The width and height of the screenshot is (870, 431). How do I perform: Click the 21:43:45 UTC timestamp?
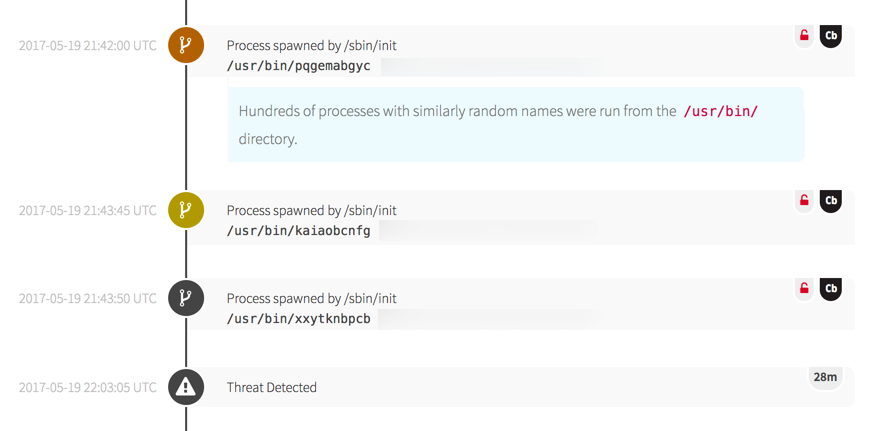(88, 210)
